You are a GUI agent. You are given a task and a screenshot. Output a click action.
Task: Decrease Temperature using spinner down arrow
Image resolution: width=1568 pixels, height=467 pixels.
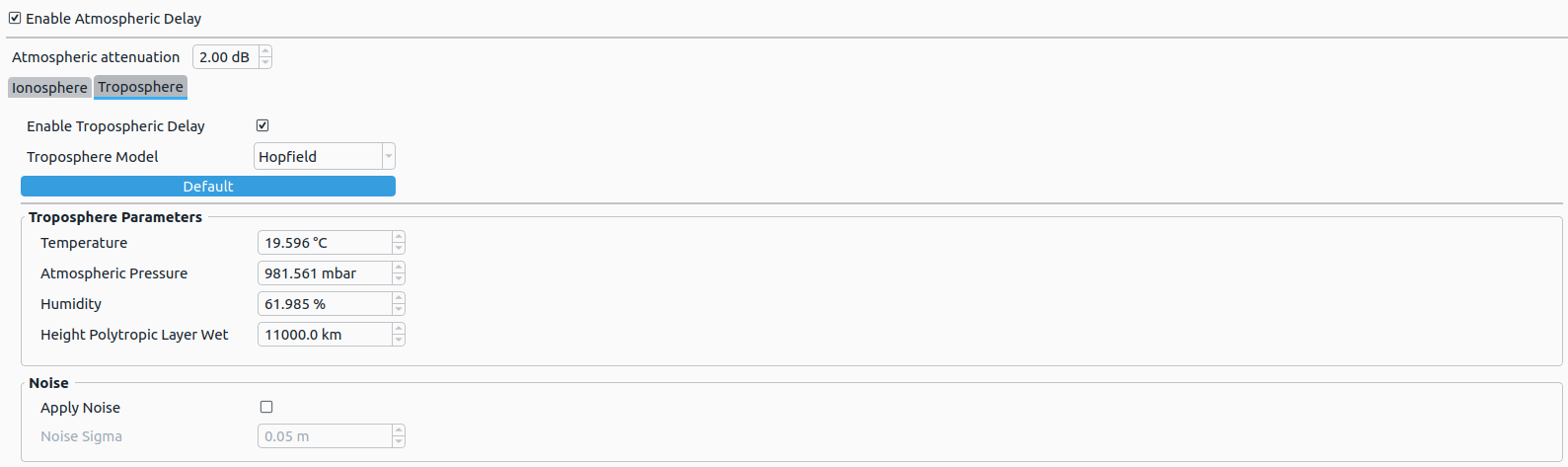(399, 248)
